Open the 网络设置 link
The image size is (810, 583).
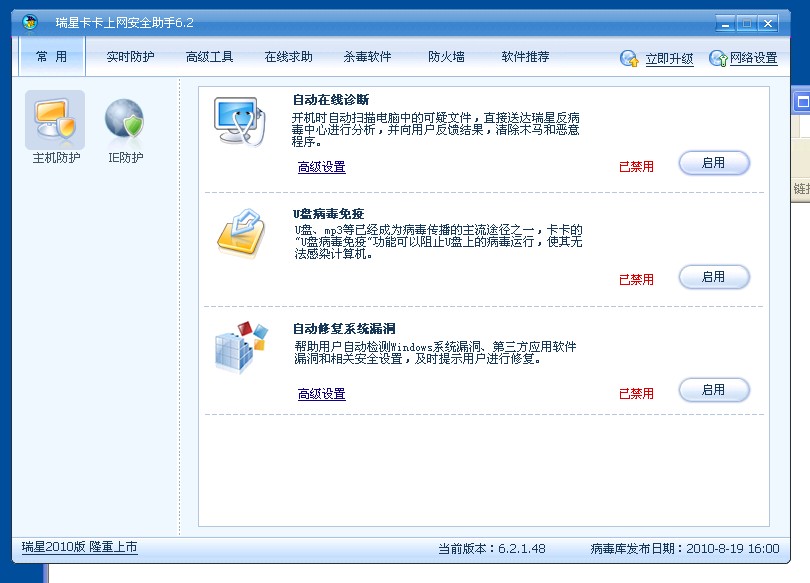(x=754, y=58)
